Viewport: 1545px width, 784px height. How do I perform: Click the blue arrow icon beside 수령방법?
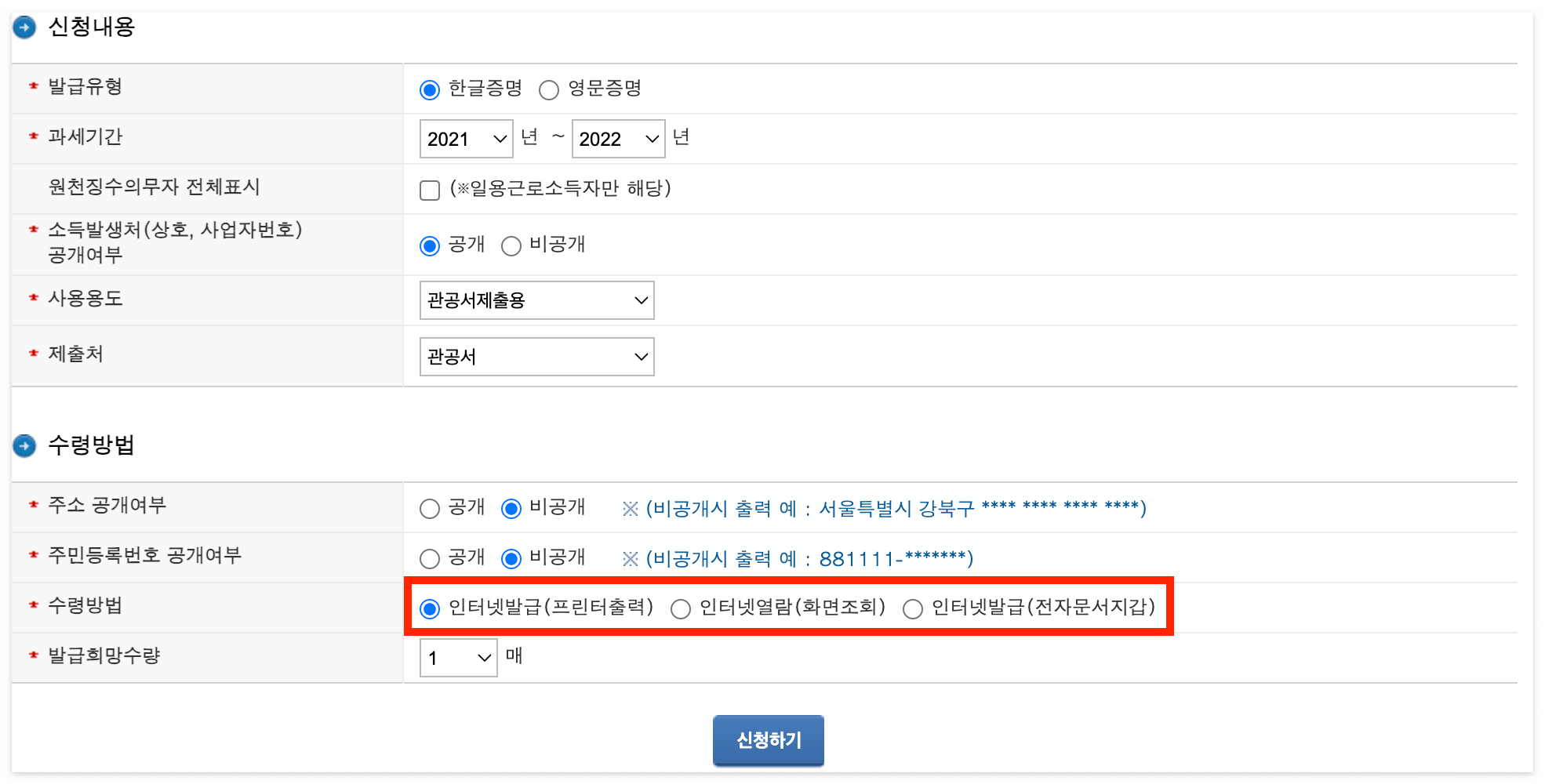tap(24, 445)
